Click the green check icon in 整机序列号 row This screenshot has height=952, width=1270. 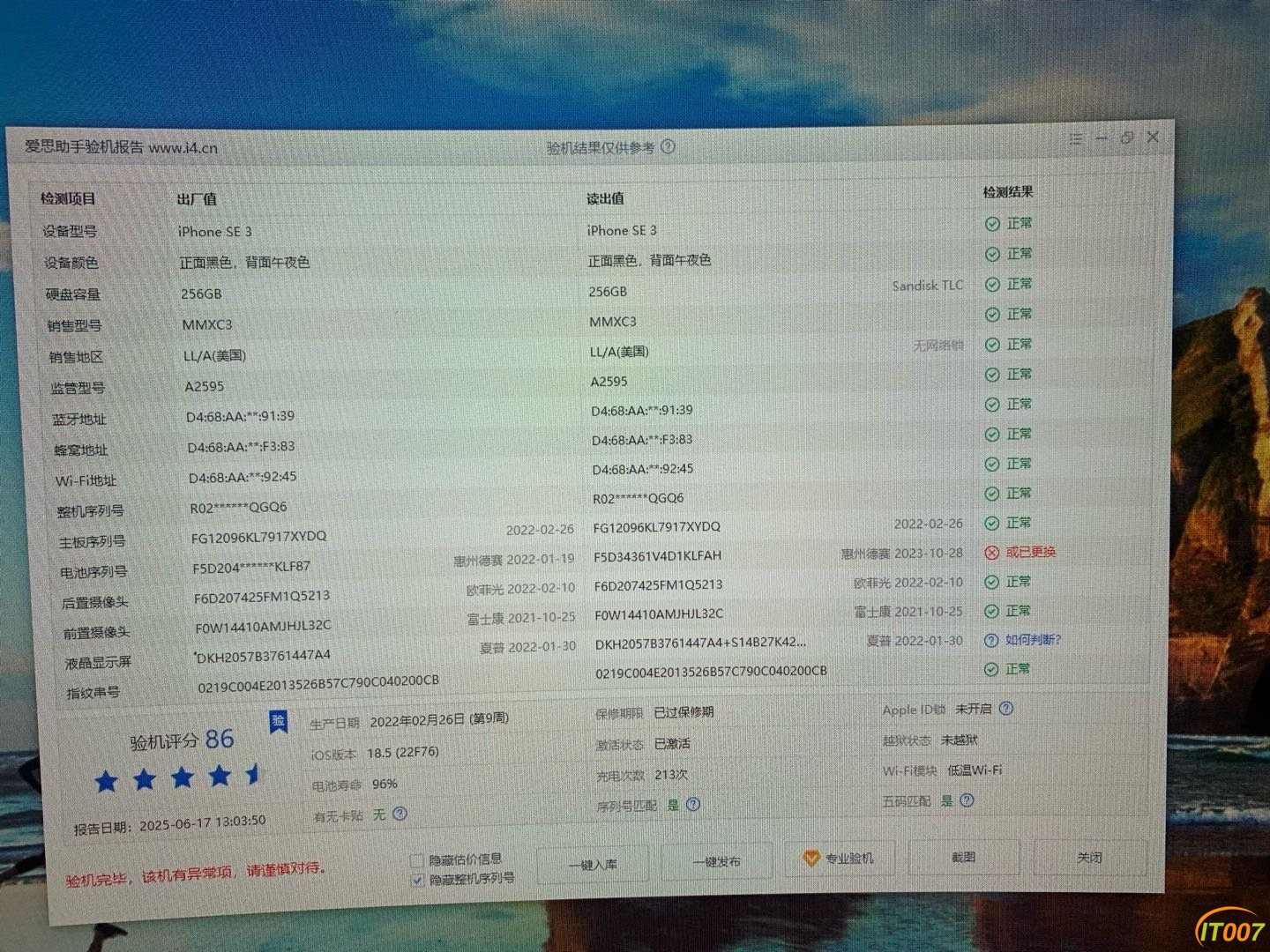tap(992, 494)
